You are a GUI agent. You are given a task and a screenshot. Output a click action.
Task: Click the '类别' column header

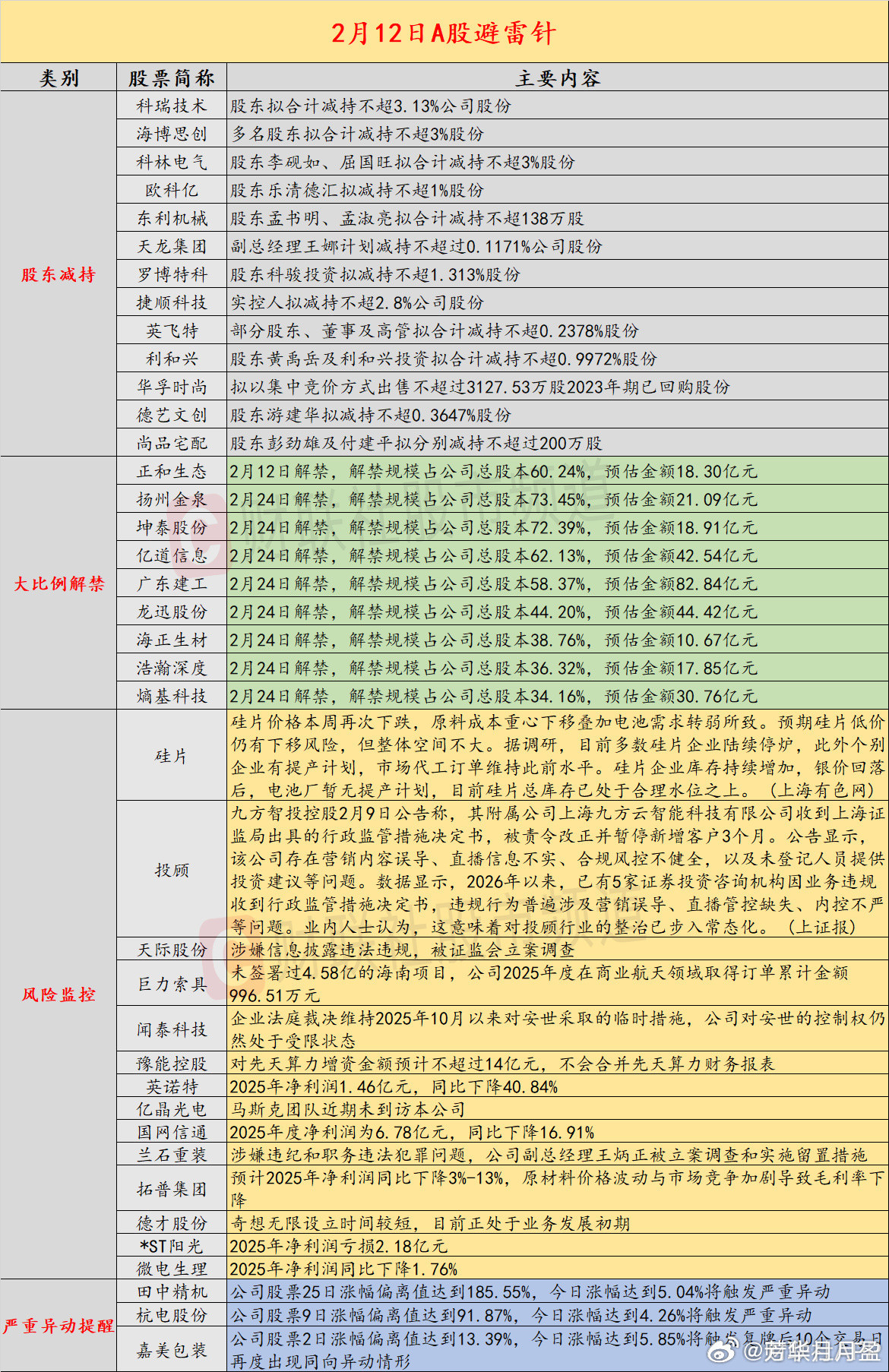(x=59, y=78)
